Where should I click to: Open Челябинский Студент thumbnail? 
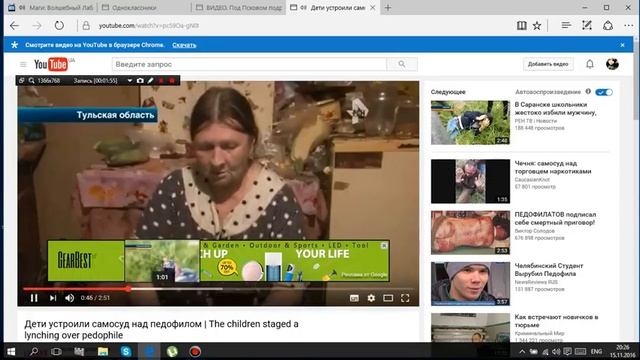coord(470,284)
